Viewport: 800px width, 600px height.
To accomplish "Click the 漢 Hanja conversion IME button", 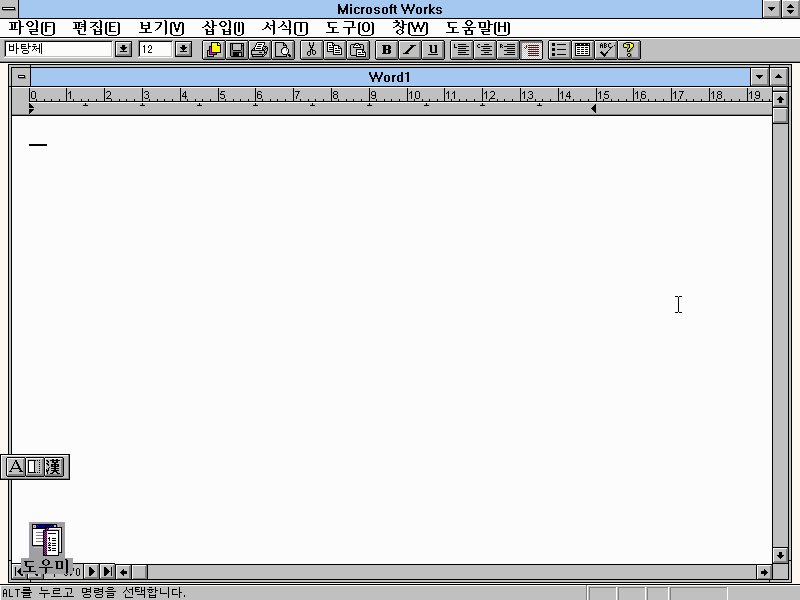I will point(54,466).
